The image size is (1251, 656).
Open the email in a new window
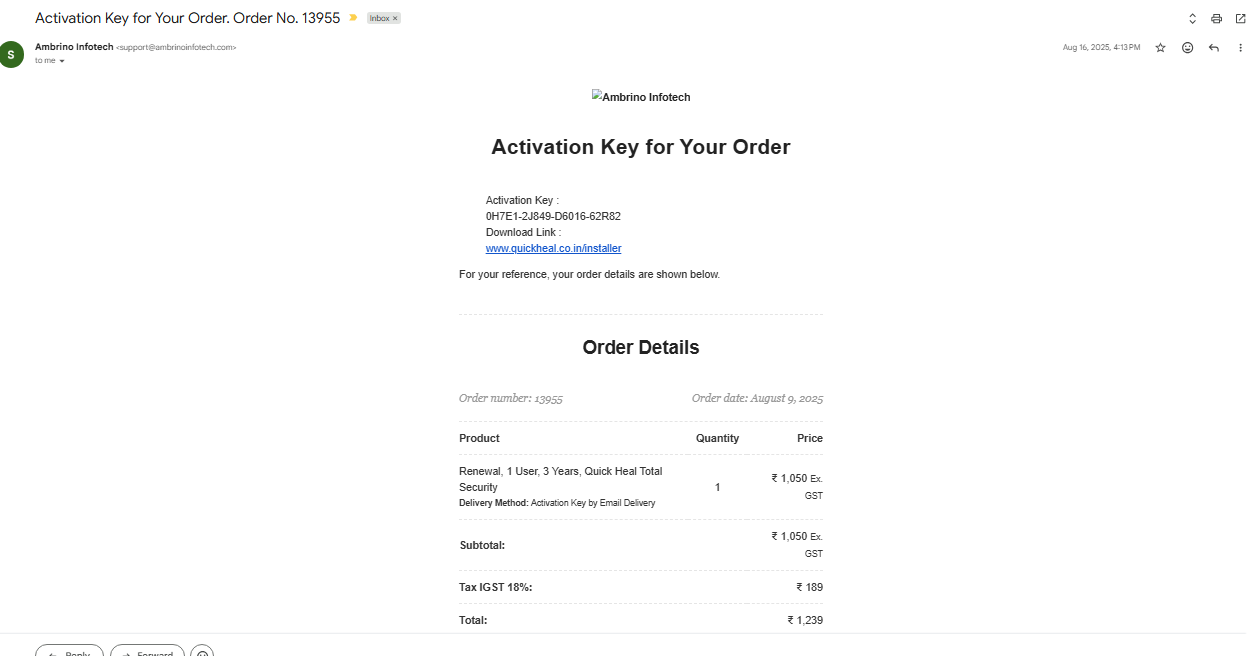(x=1240, y=19)
